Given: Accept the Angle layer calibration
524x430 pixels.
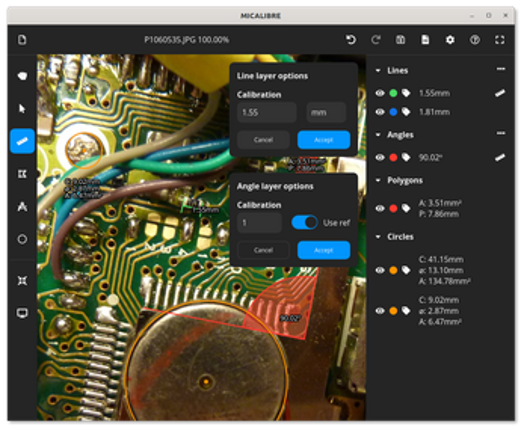Looking at the screenshot, I should [x=324, y=250].
